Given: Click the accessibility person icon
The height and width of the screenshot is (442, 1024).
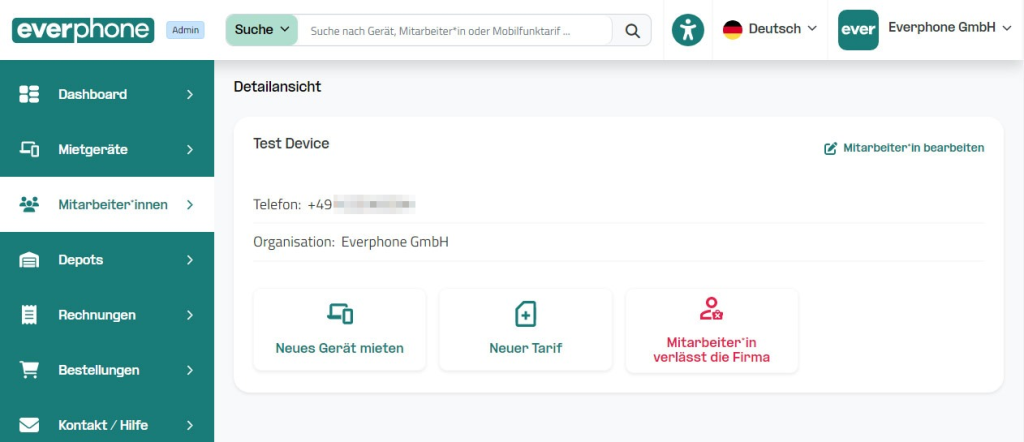Looking at the screenshot, I should (688, 30).
